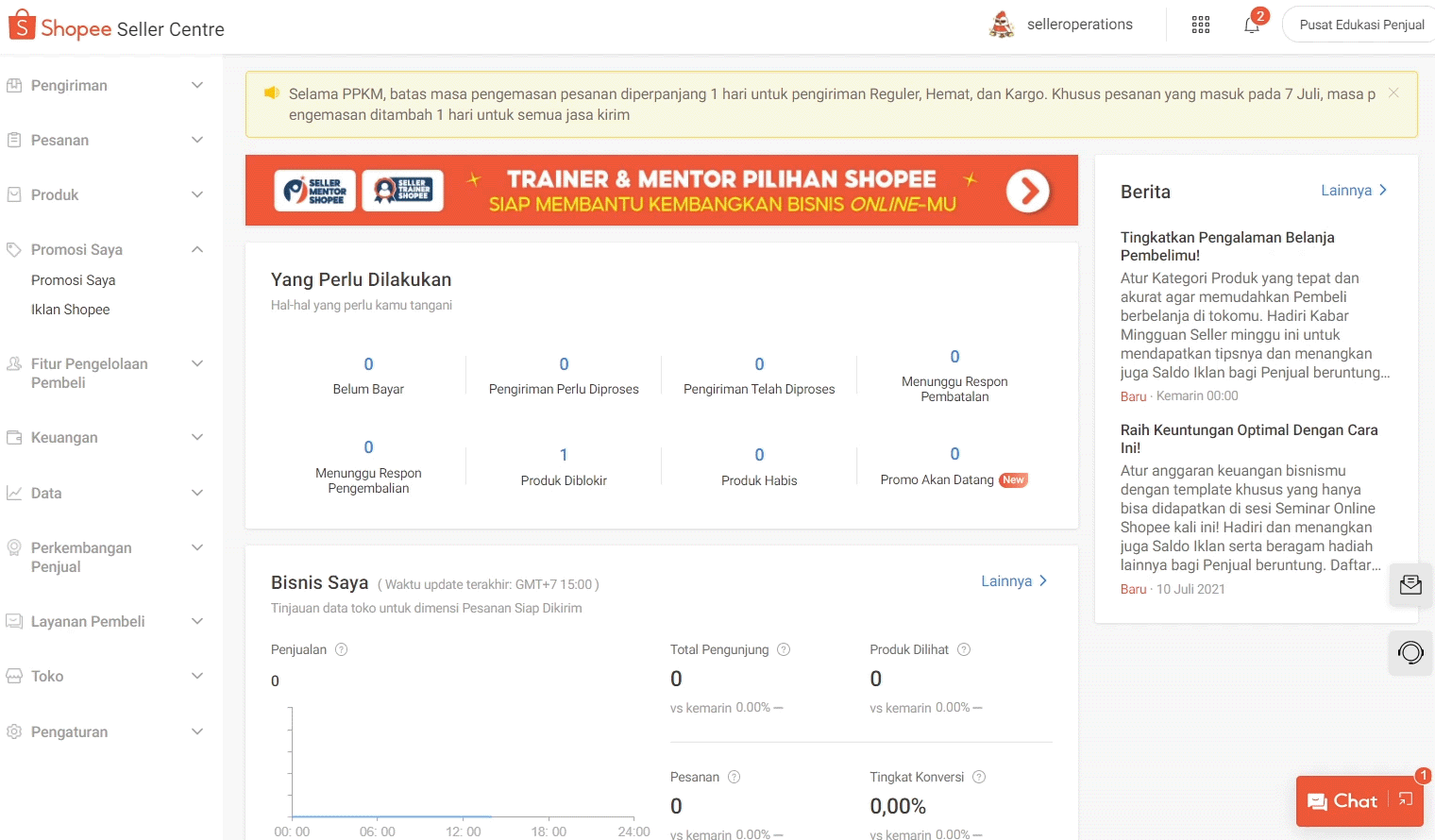Click info icon beside Tingkat Konversi
This screenshot has width=1435, height=840.
coord(979,777)
